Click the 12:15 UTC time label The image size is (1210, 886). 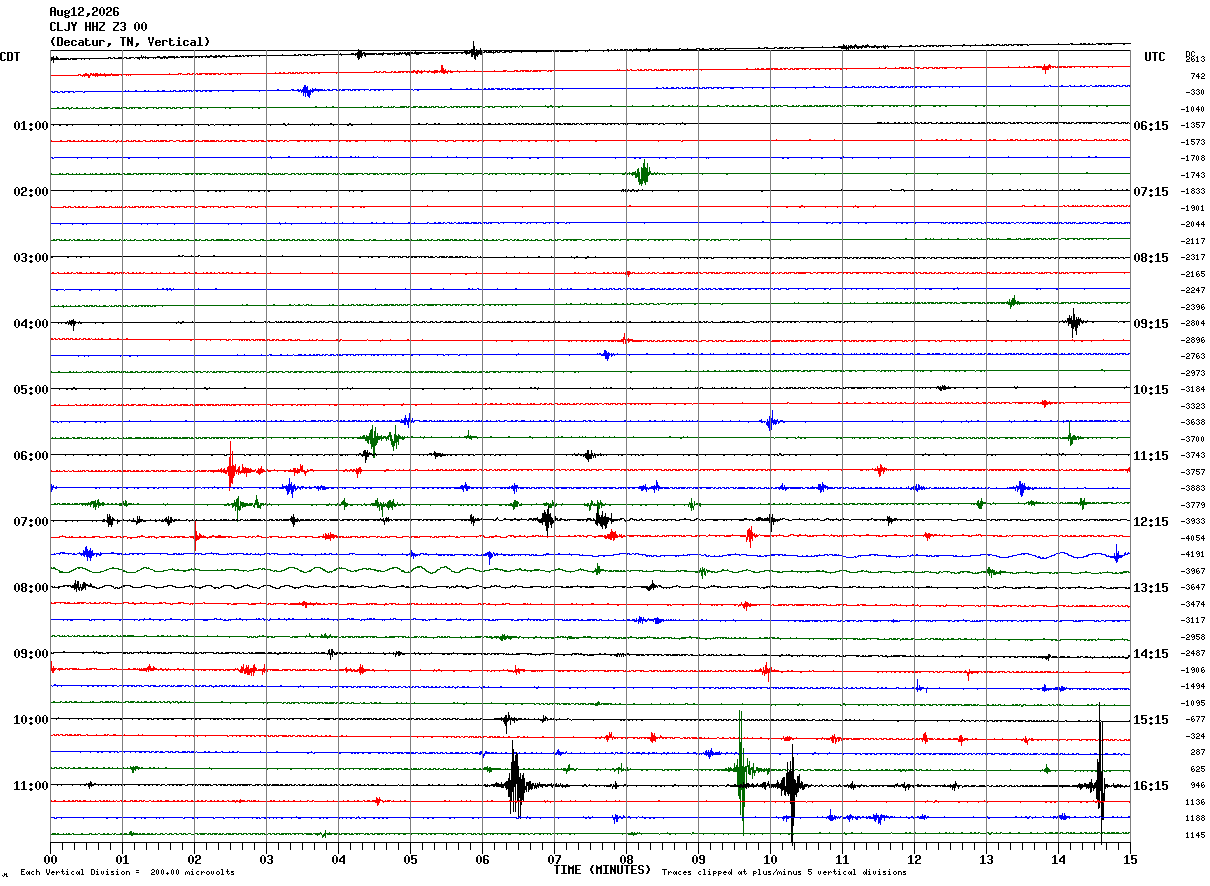1151,522
